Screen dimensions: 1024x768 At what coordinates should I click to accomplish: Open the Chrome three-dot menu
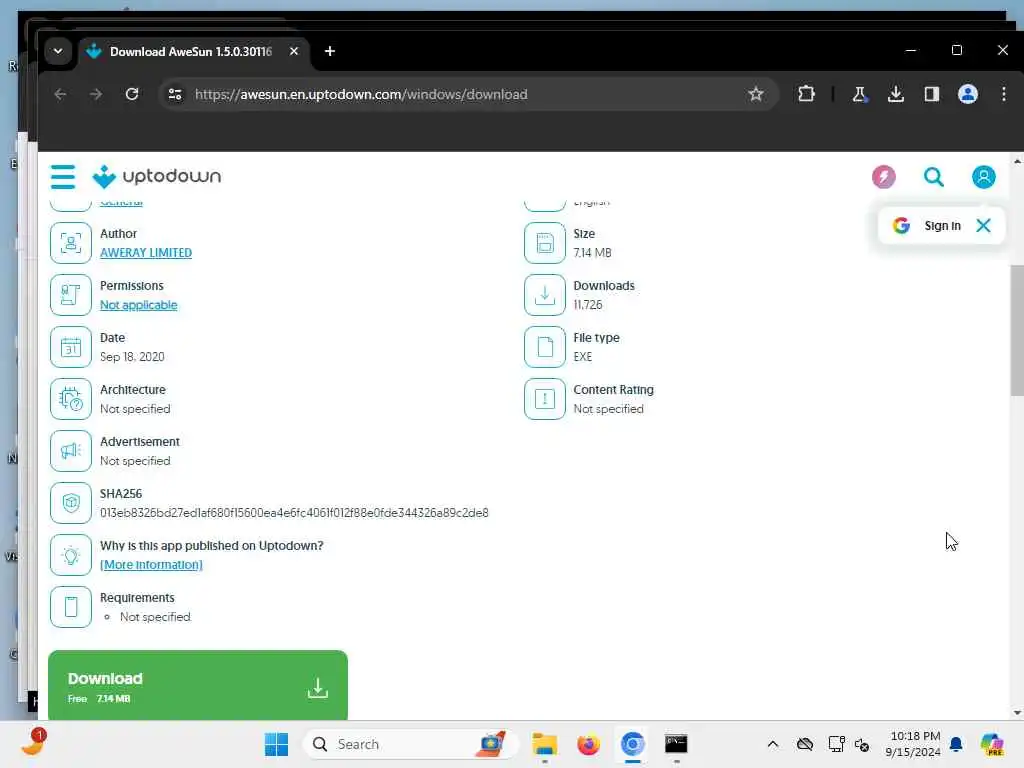coord(1004,94)
